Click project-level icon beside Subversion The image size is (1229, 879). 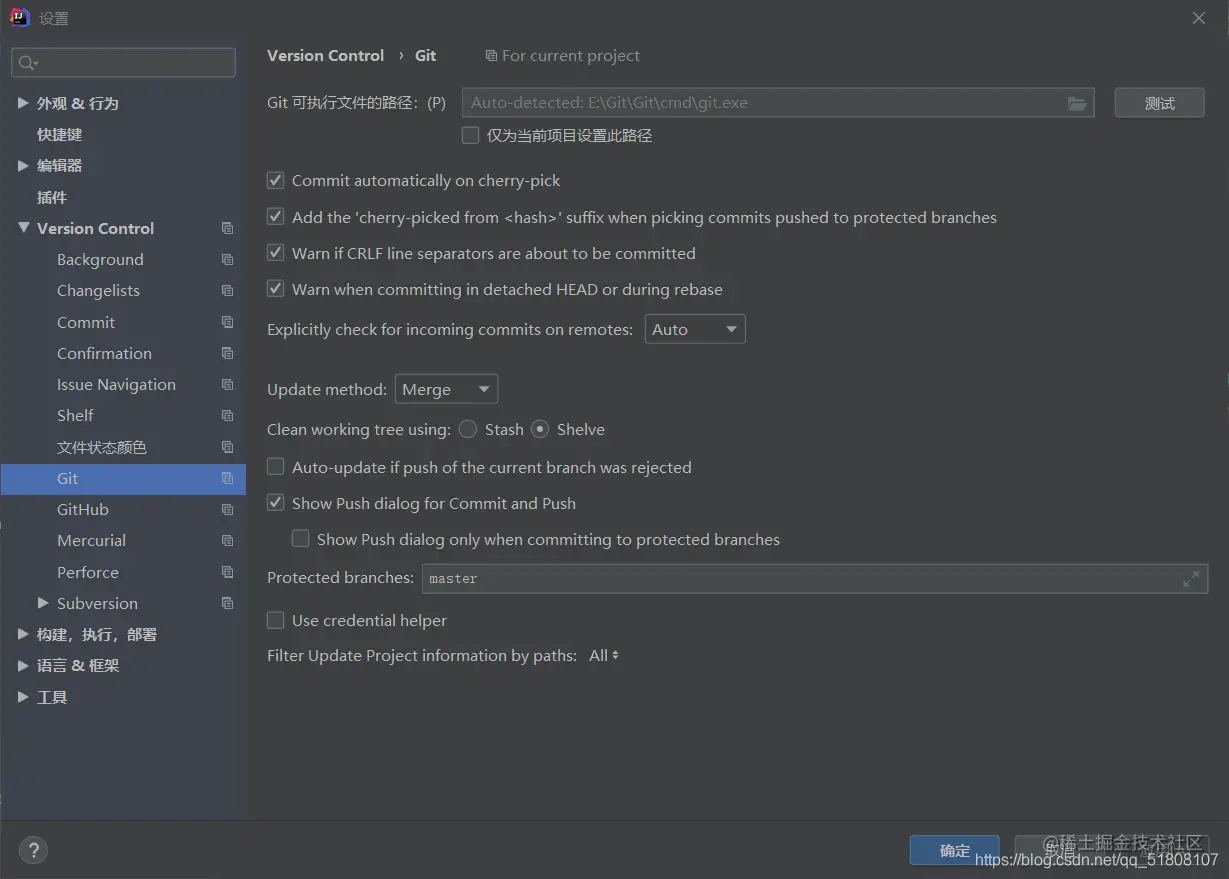click(227, 604)
